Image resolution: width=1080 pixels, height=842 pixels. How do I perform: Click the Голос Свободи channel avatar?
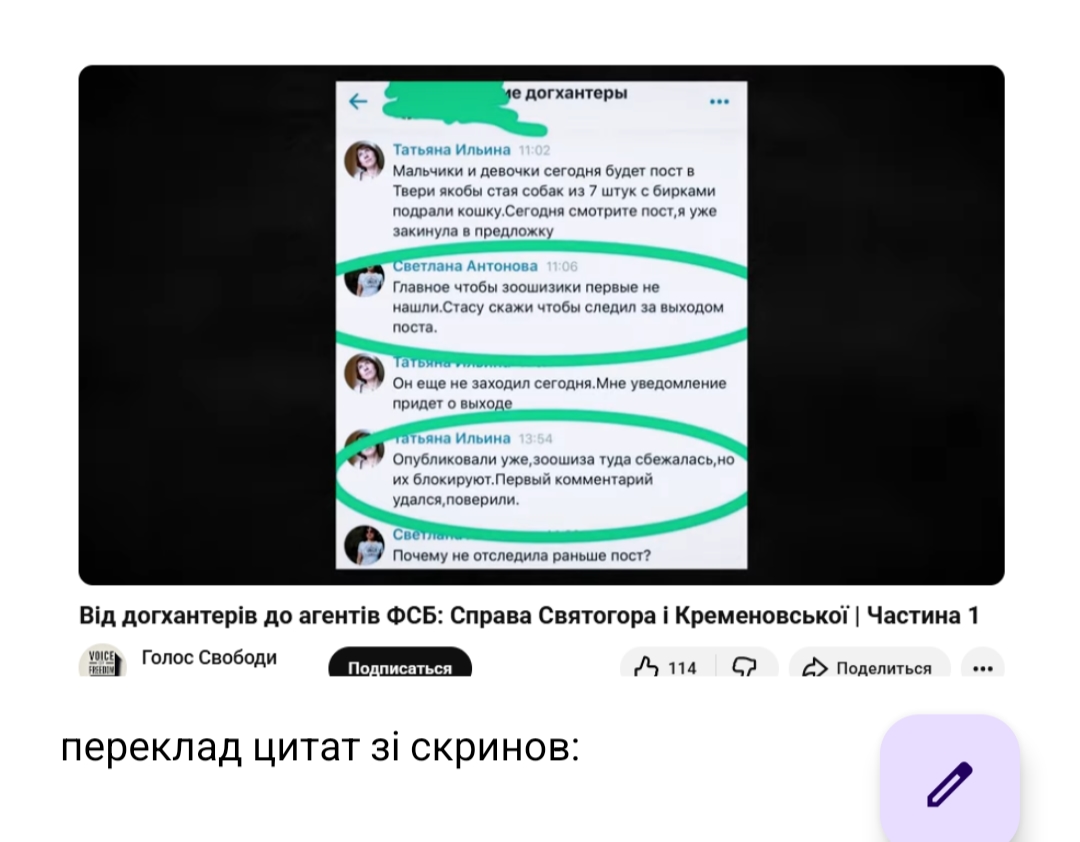pos(102,661)
